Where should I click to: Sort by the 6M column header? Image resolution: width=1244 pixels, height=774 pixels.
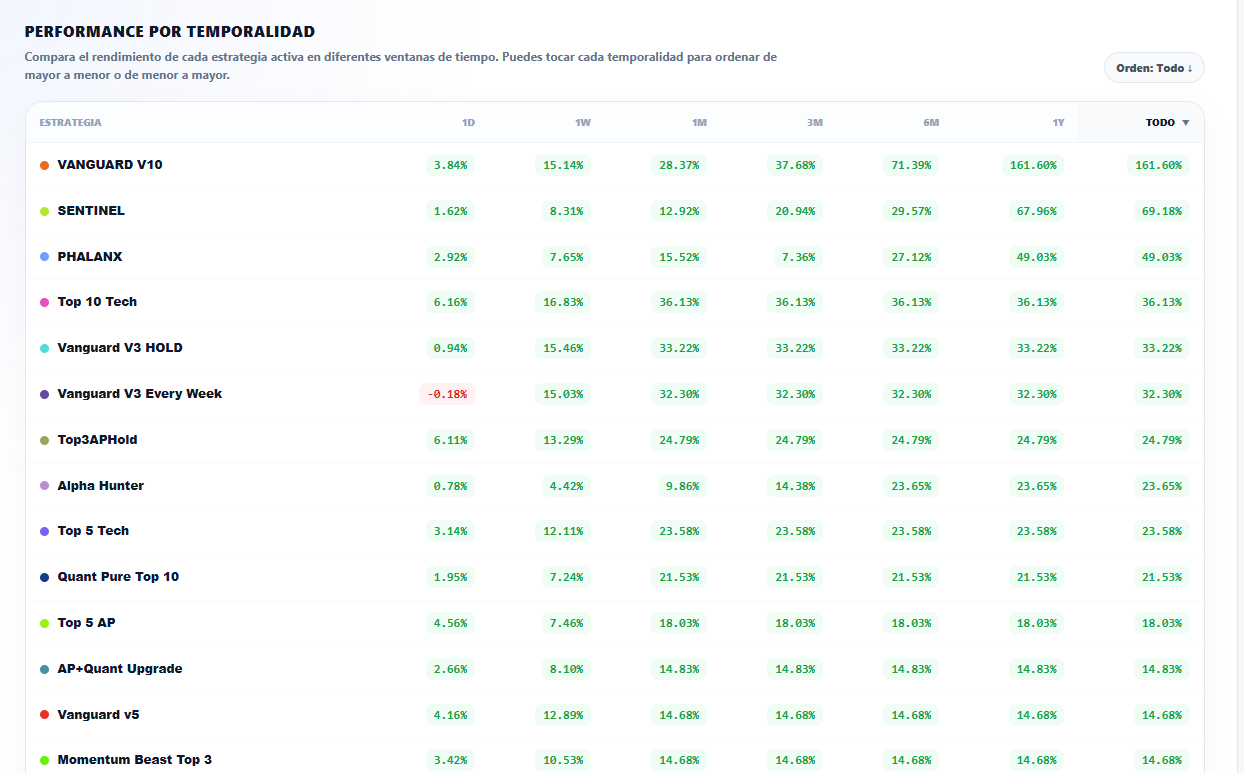(931, 123)
